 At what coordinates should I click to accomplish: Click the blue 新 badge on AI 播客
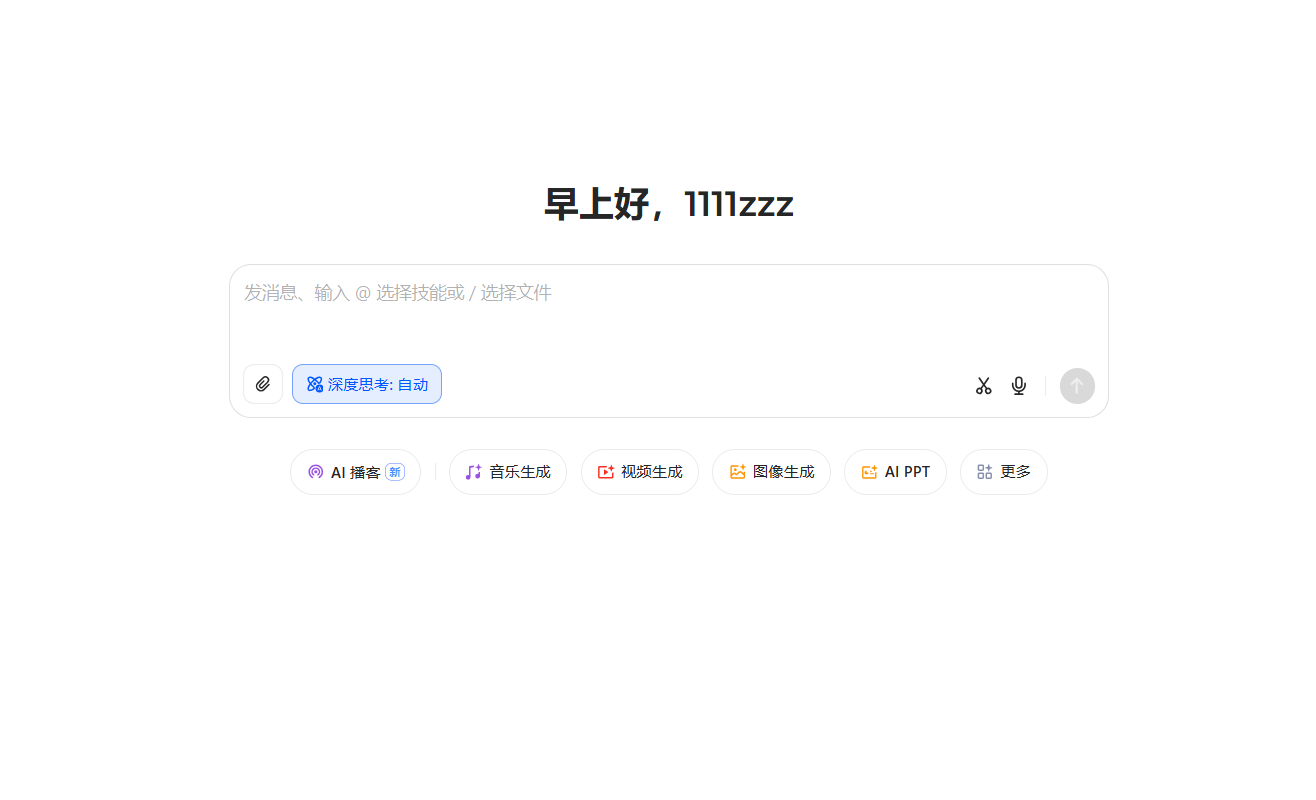tap(395, 472)
